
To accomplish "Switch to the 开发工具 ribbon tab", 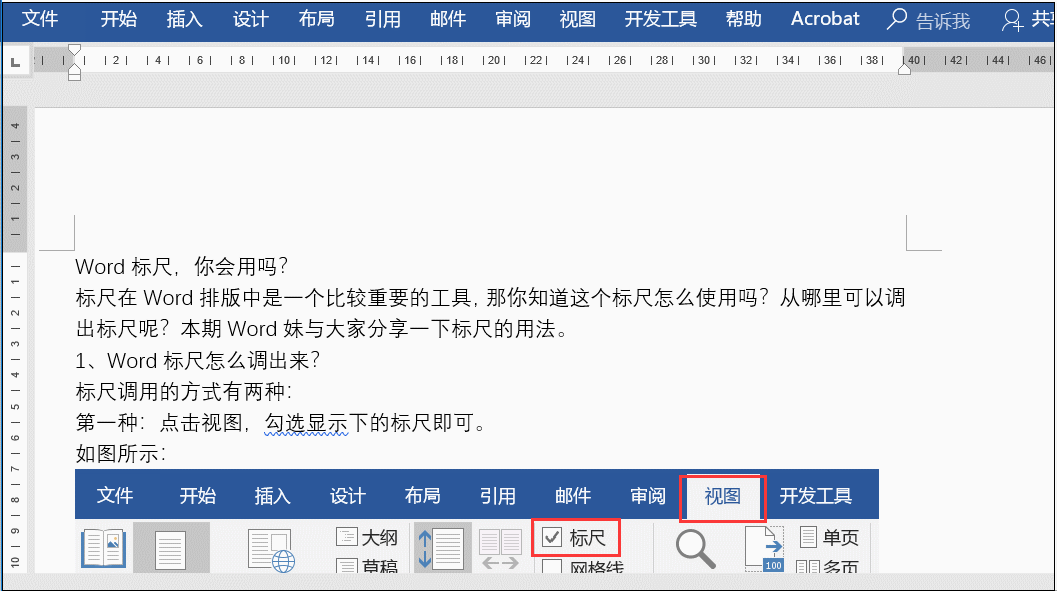I will (x=660, y=18).
